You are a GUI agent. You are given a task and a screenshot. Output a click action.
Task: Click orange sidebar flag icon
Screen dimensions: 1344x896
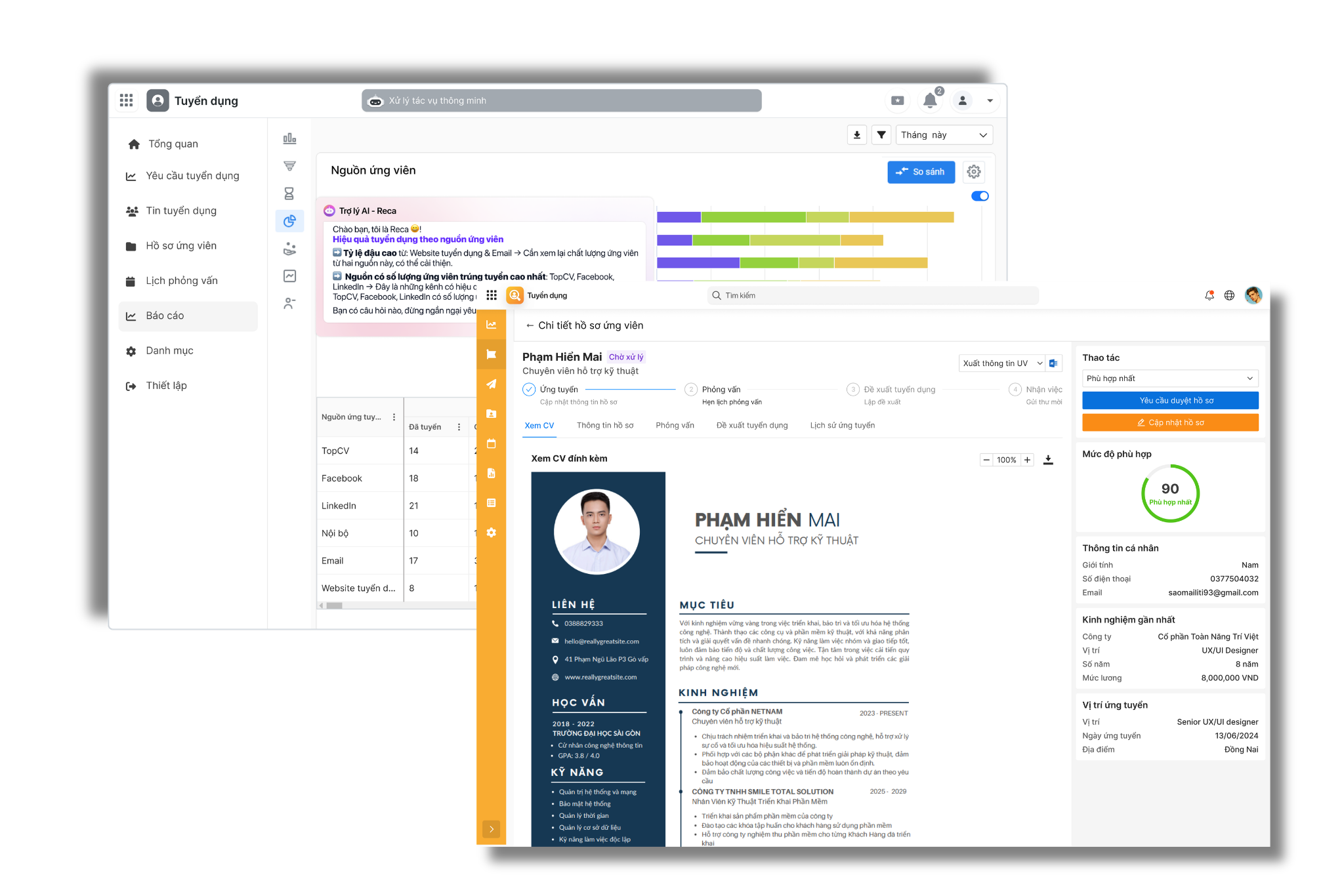click(491, 354)
